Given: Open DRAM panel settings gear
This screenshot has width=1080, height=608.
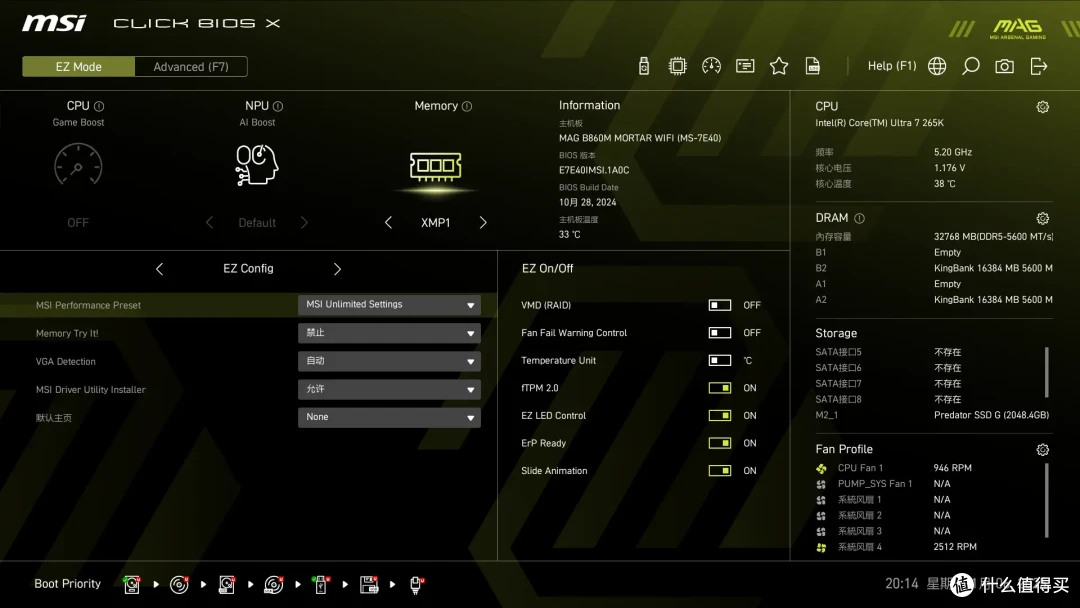Looking at the screenshot, I should [1043, 218].
